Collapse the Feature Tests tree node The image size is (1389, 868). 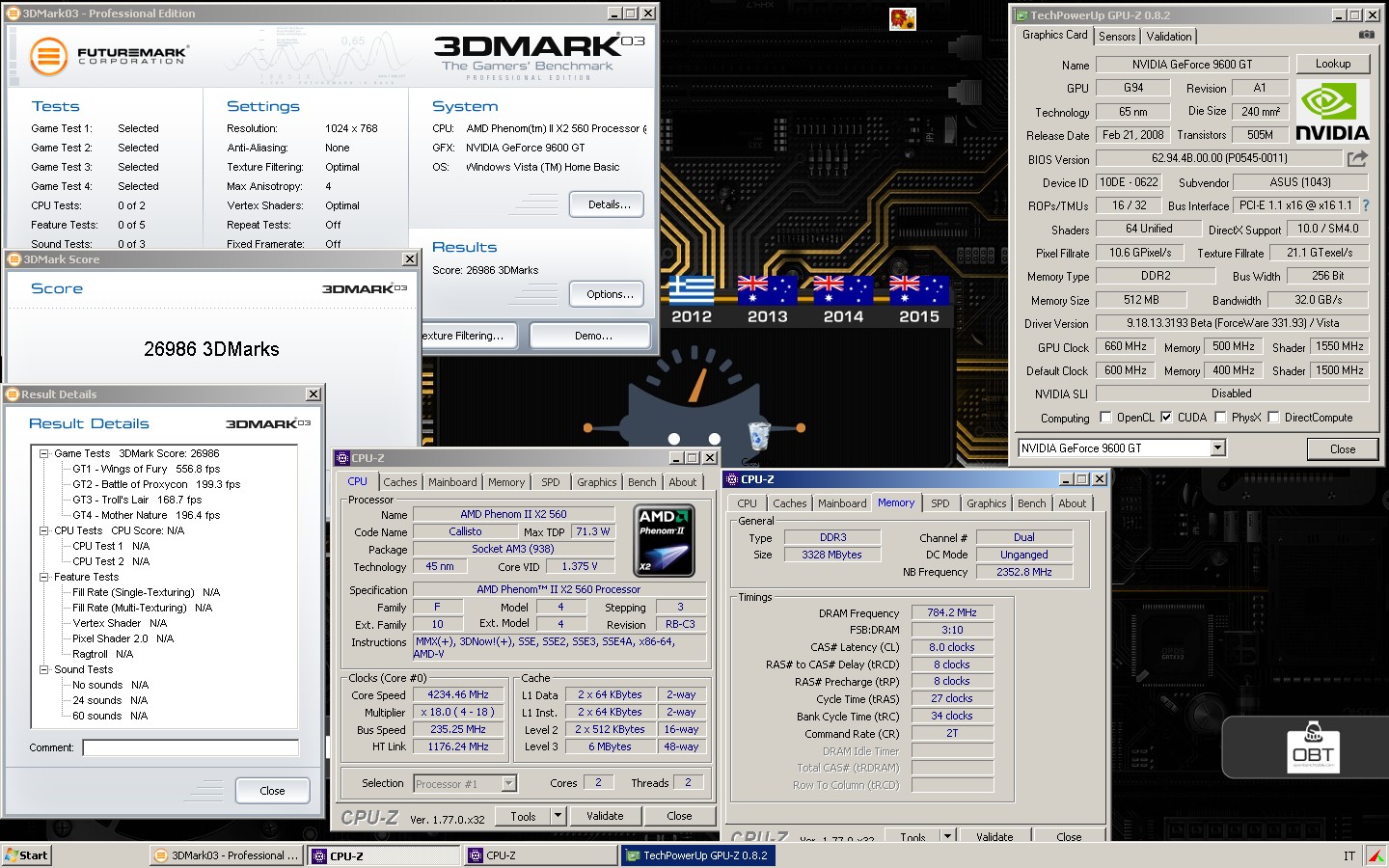(x=43, y=577)
